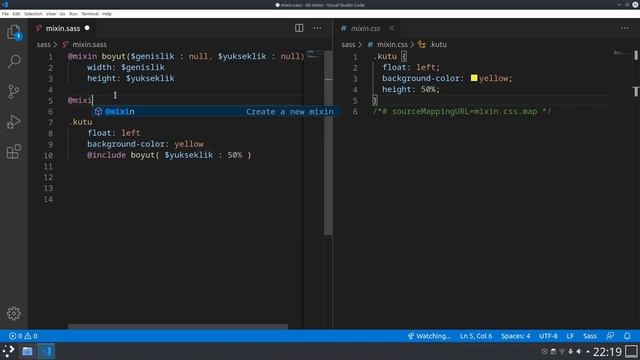Image resolution: width=640 pixels, height=360 pixels.
Task: Open the volume control in system tray
Action: 579,351
